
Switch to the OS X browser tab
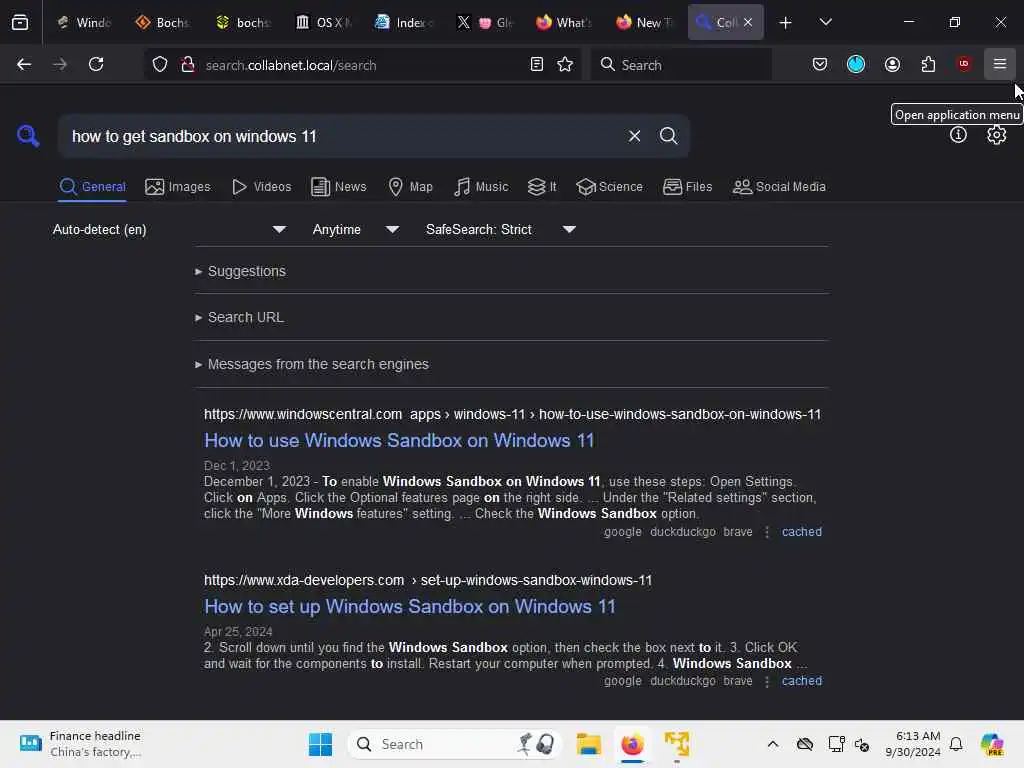pos(324,22)
